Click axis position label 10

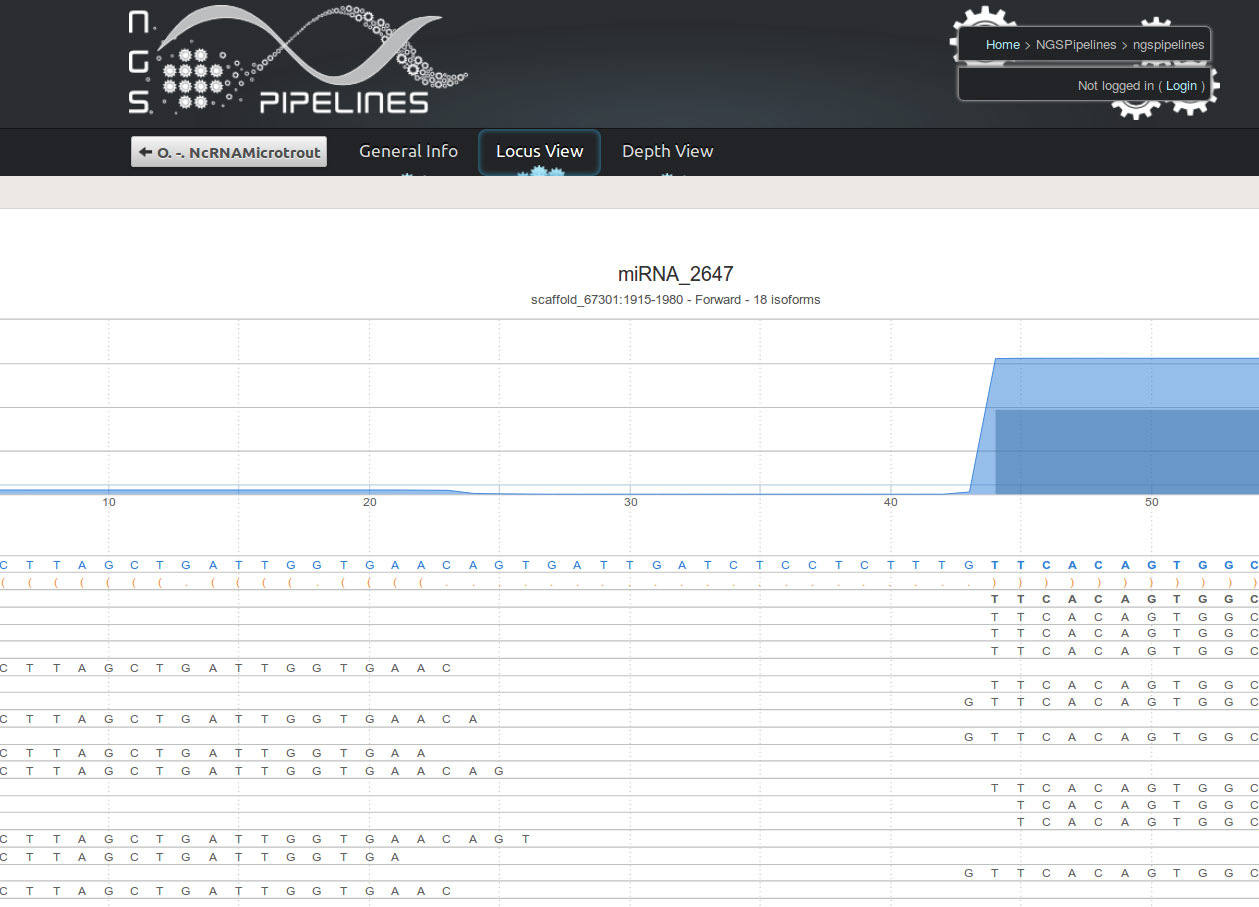coord(109,502)
